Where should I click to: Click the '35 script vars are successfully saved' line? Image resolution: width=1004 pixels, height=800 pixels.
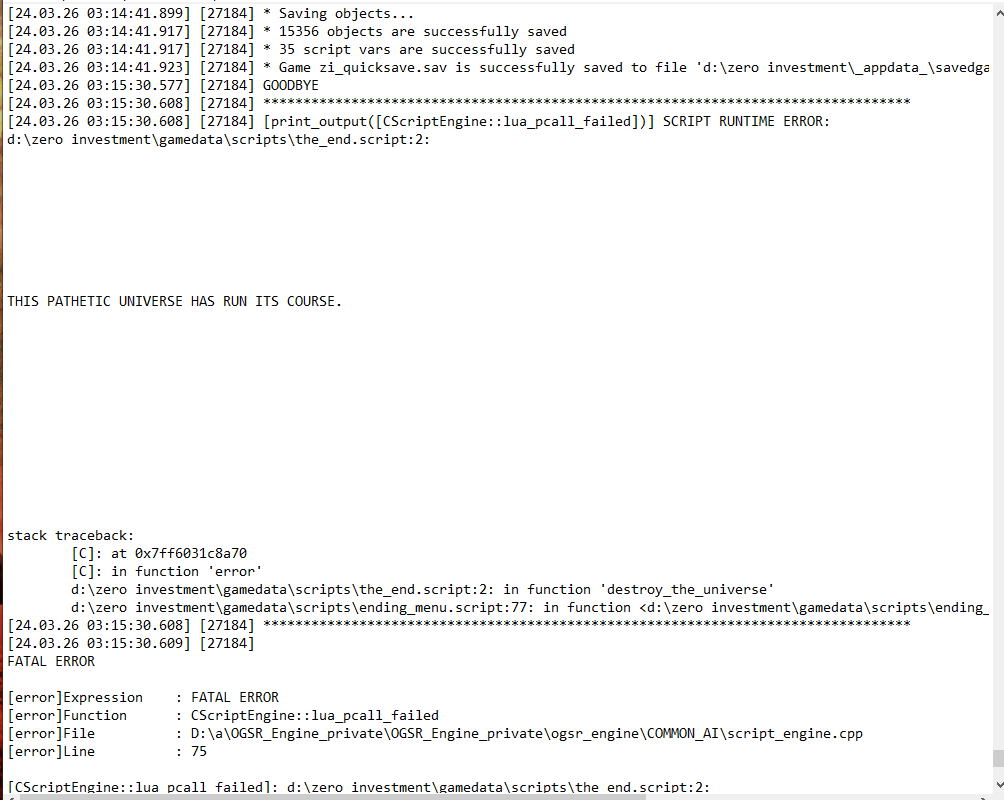click(291, 49)
